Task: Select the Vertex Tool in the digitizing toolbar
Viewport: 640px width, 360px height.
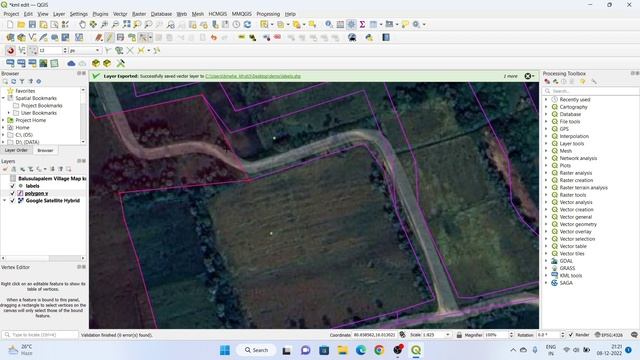Action: [x=143, y=38]
